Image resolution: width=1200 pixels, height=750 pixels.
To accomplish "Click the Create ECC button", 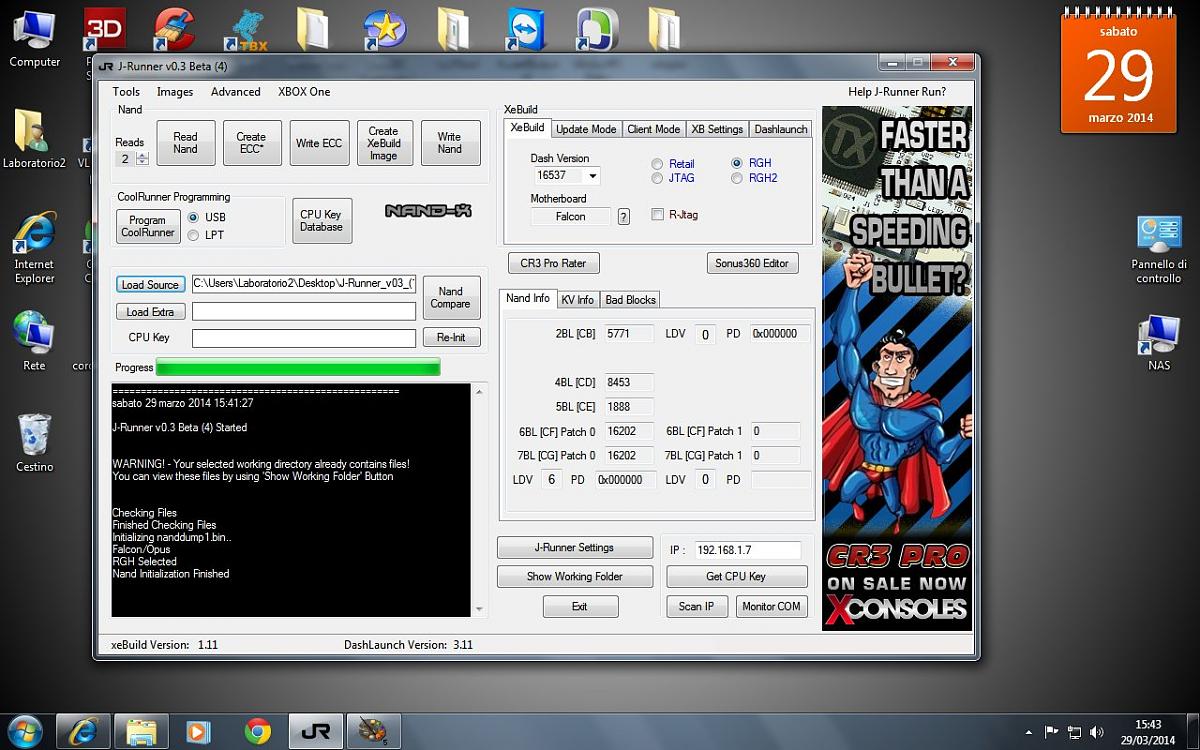I will pyautogui.click(x=251, y=143).
